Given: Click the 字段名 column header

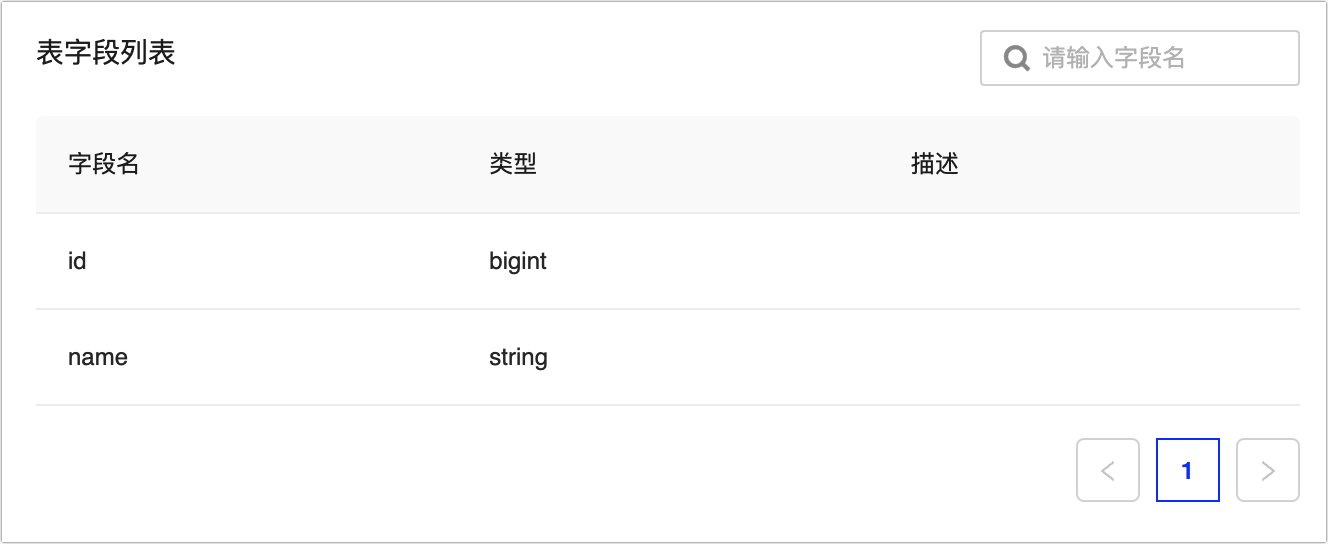Looking at the screenshot, I should click(103, 164).
